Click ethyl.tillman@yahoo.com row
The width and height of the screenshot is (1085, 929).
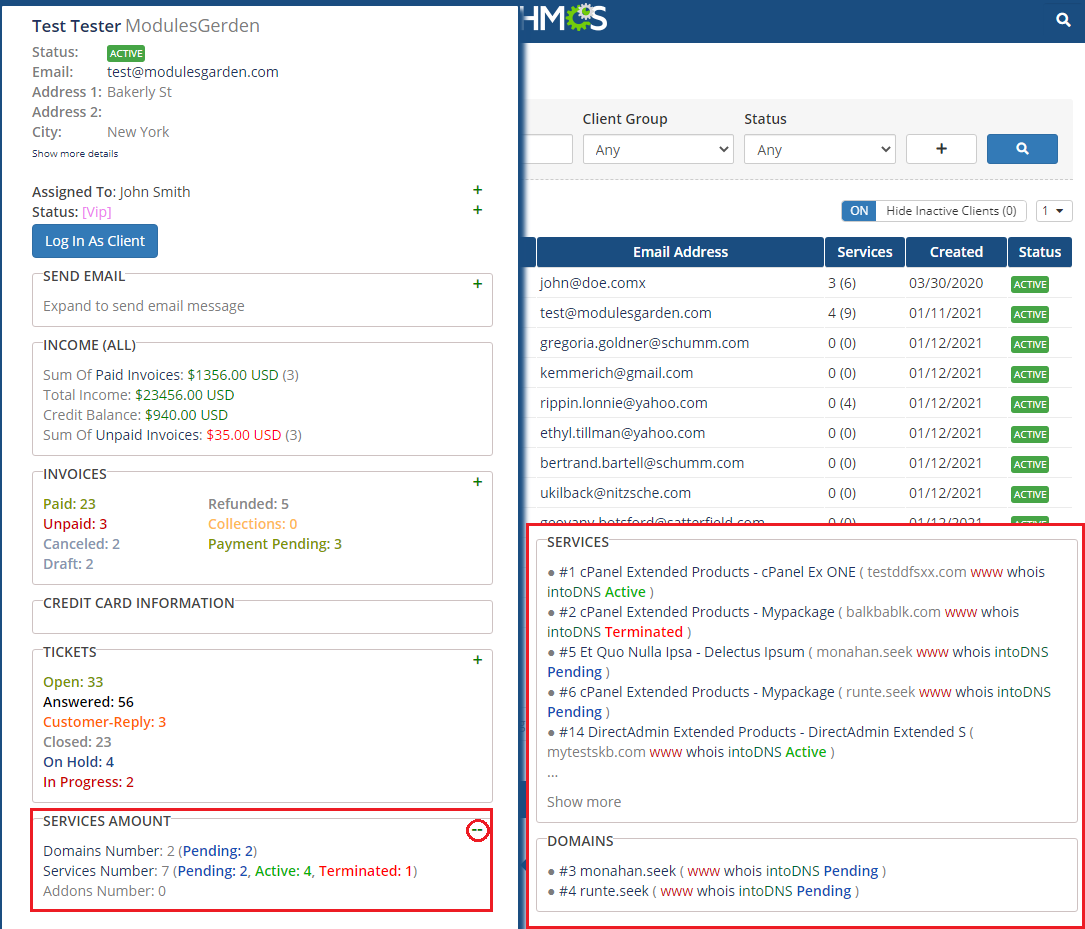pos(622,433)
